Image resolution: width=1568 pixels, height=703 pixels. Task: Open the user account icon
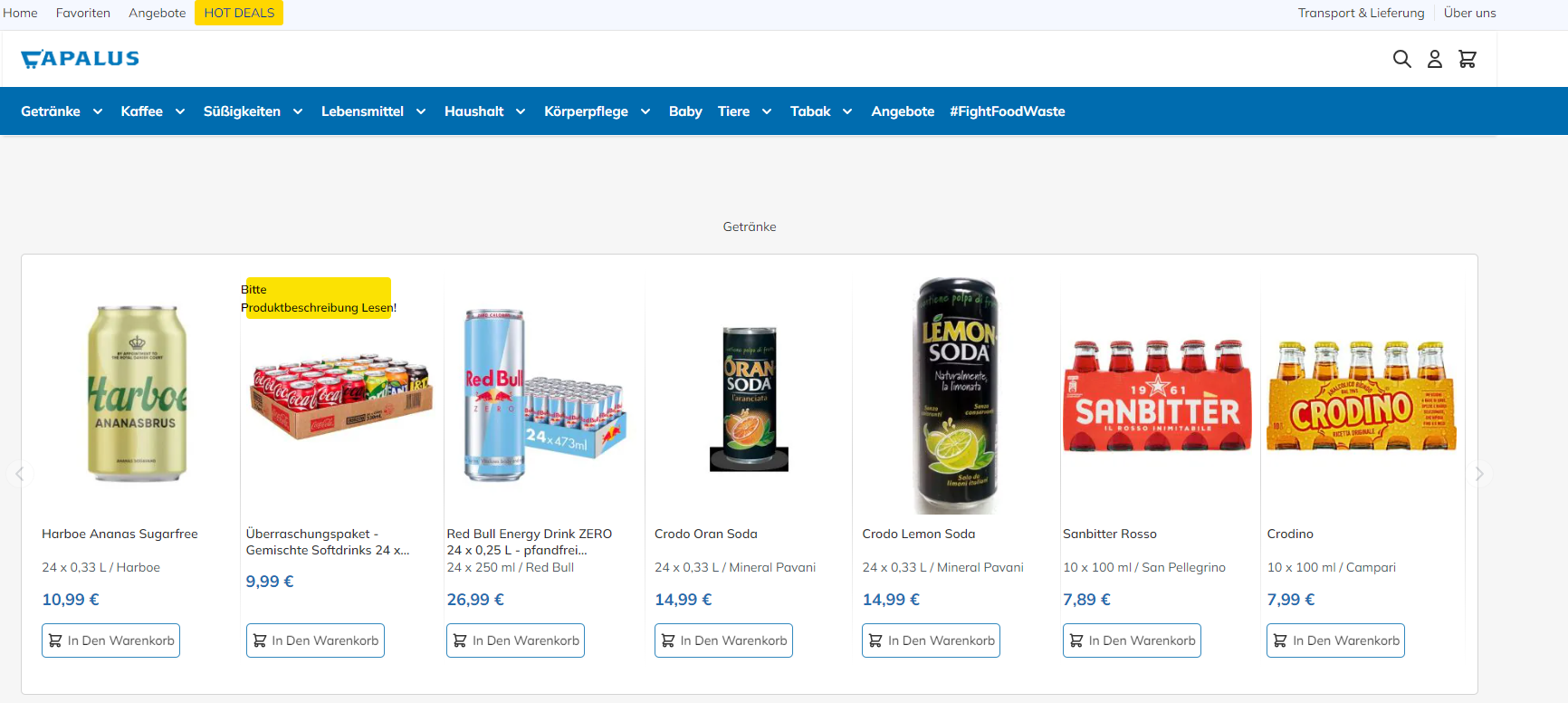[x=1435, y=59]
